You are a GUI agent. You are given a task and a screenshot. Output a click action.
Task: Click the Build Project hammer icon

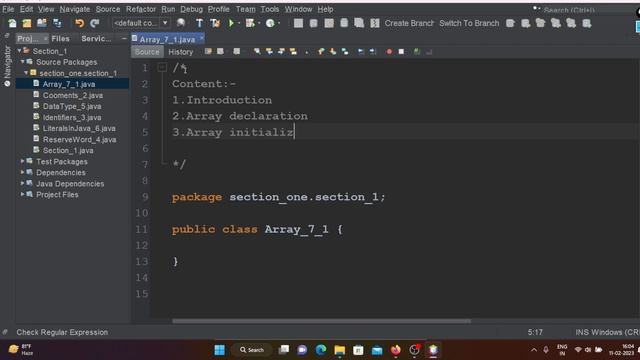pos(199,23)
